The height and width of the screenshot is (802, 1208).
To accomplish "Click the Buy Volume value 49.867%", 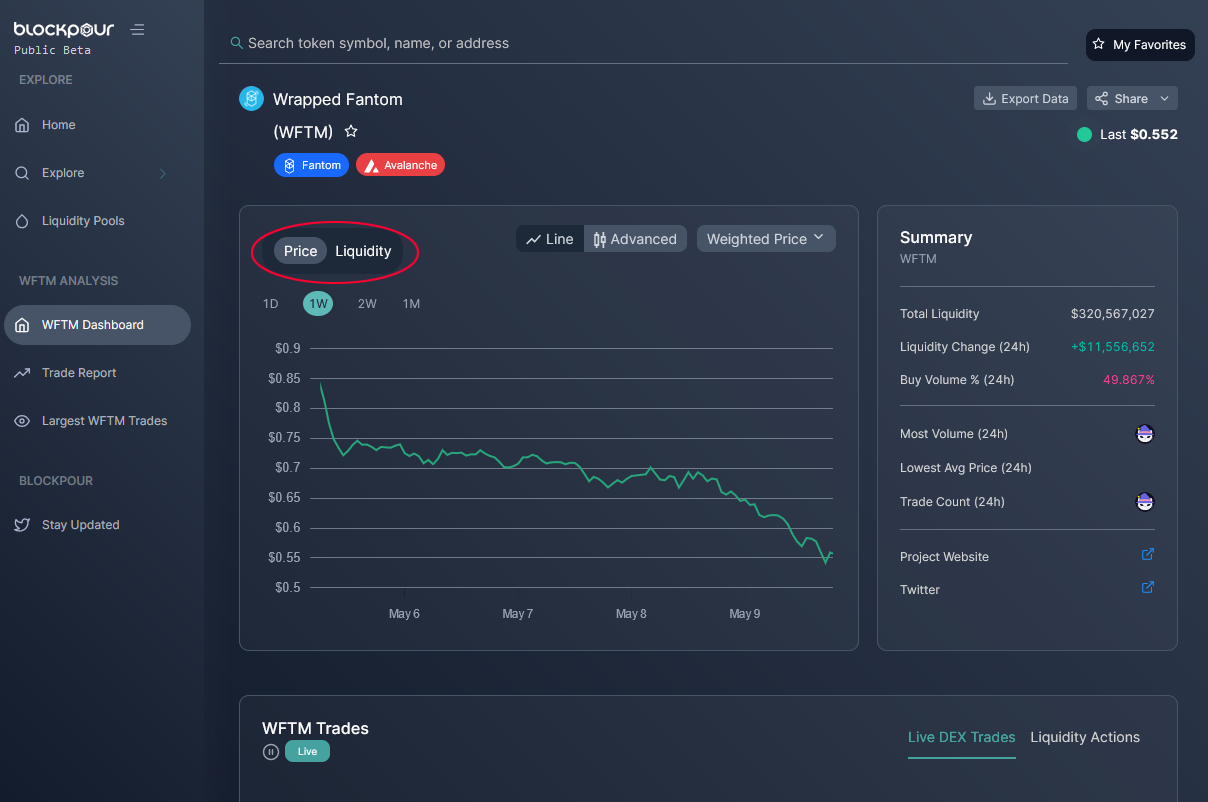I will click(1129, 380).
